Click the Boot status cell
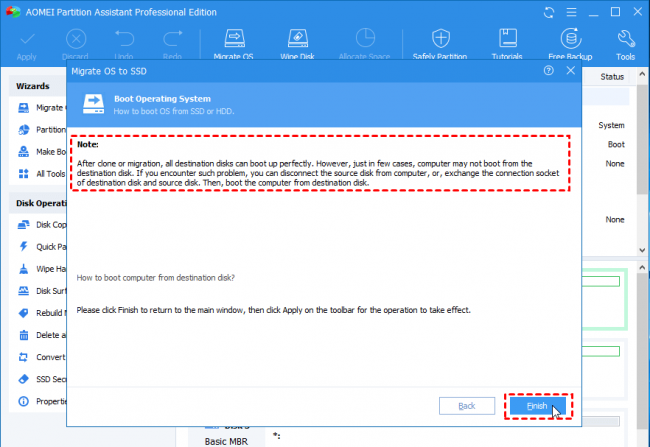The width and height of the screenshot is (650, 447). (616, 144)
